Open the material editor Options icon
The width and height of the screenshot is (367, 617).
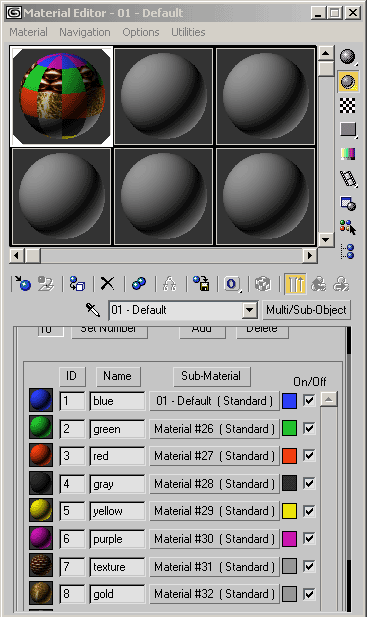[348, 203]
